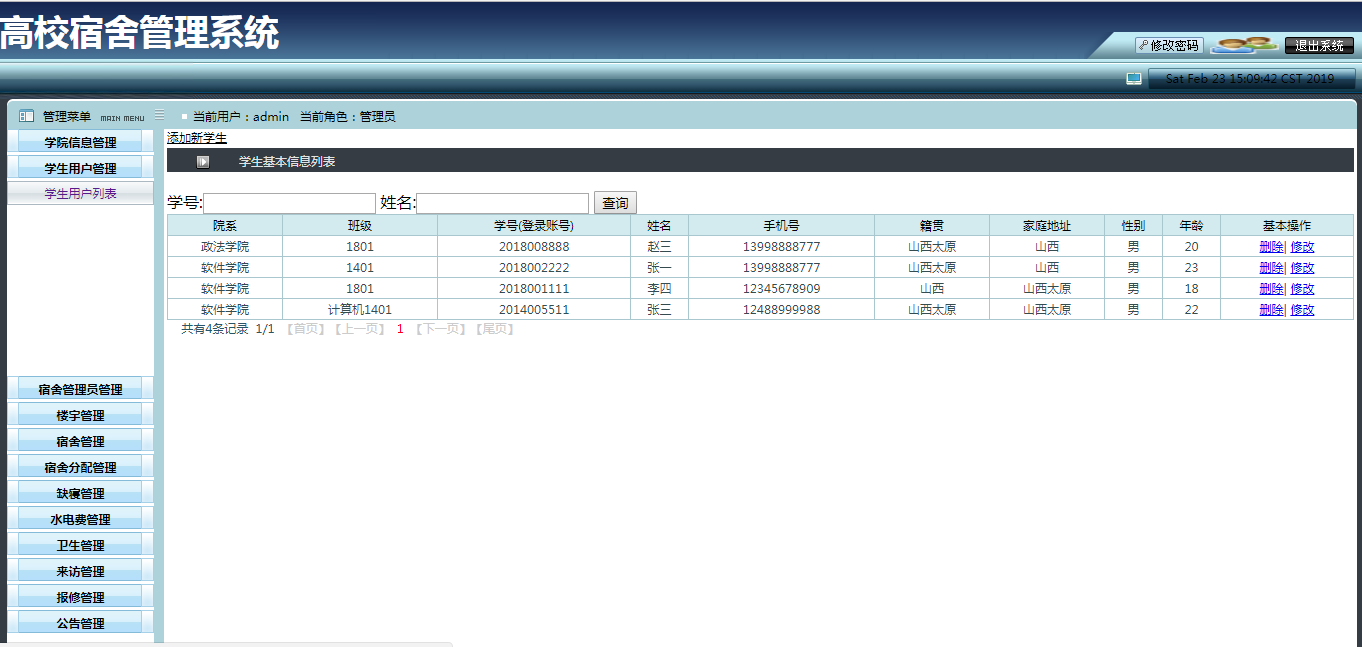The height and width of the screenshot is (647, 1362).
Task: Click class cell 计算机1401
Action: 360,309
